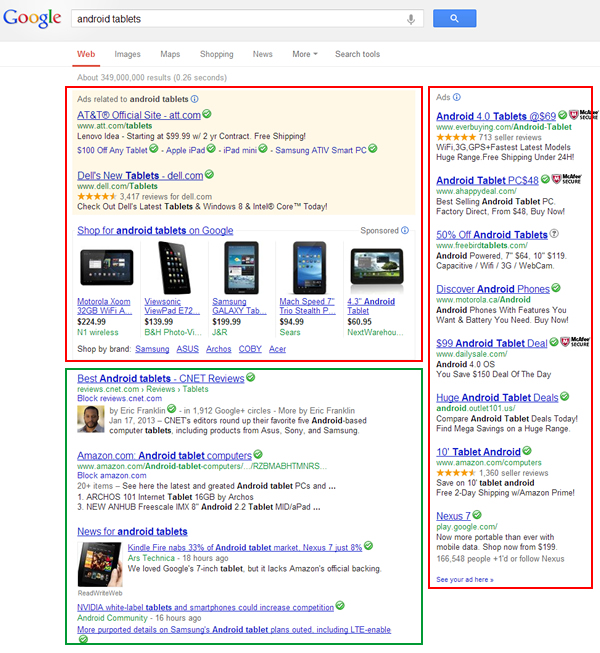The width and height of the screenshot is (600, 653).
Task: Open News for android tablets heading
Action: tap(132, 531)
